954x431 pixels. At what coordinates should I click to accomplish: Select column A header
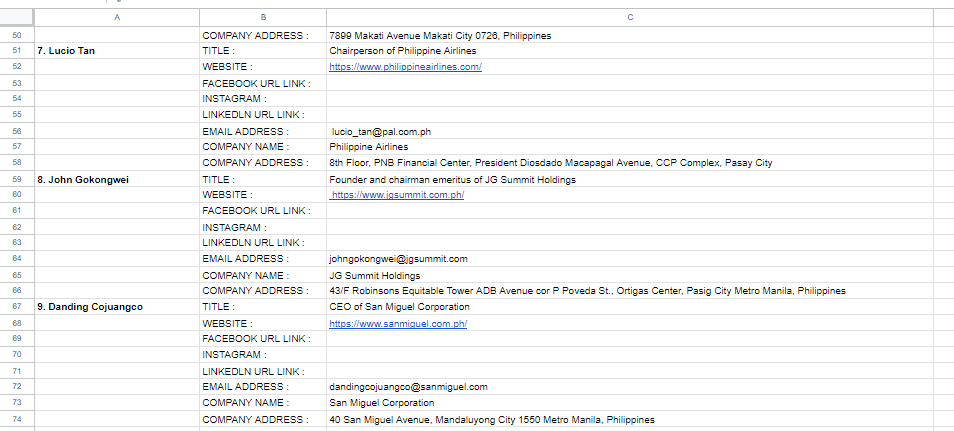[x=117, y=18]
